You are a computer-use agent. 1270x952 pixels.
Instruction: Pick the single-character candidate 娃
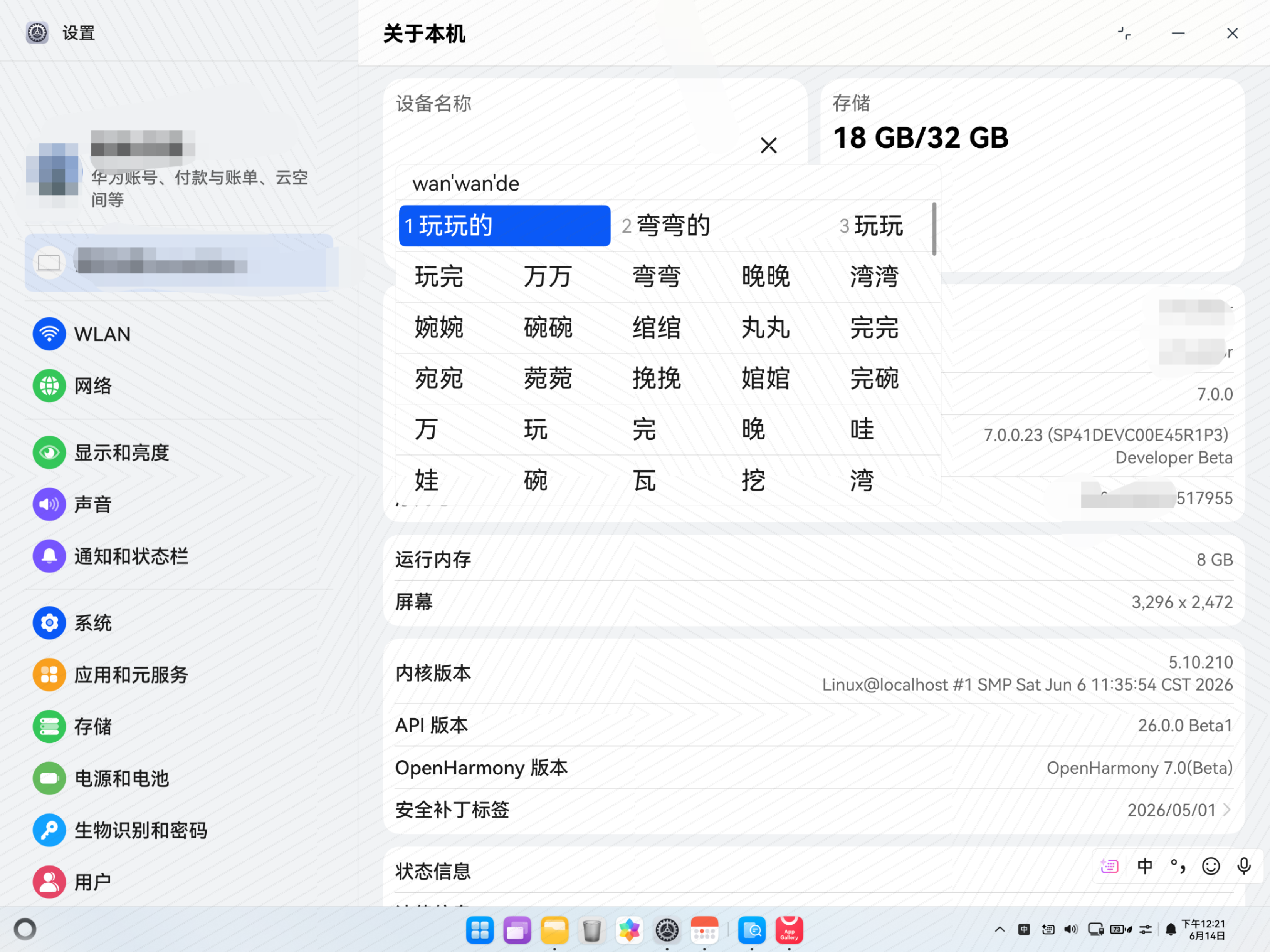coord(427,480)
